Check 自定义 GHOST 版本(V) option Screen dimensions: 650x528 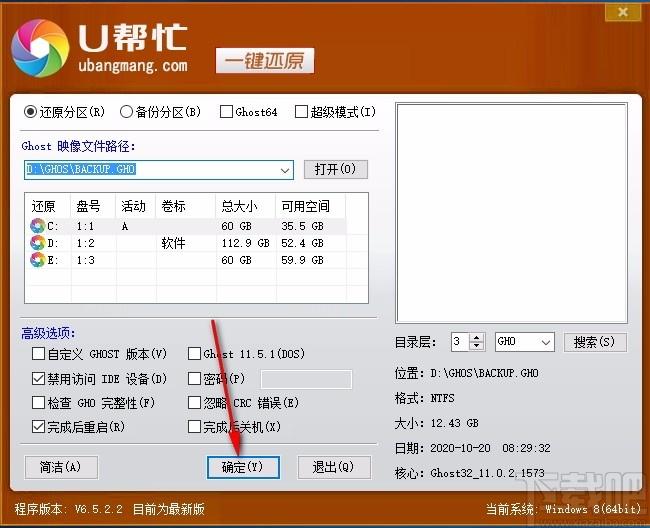[x=39, y=354]
